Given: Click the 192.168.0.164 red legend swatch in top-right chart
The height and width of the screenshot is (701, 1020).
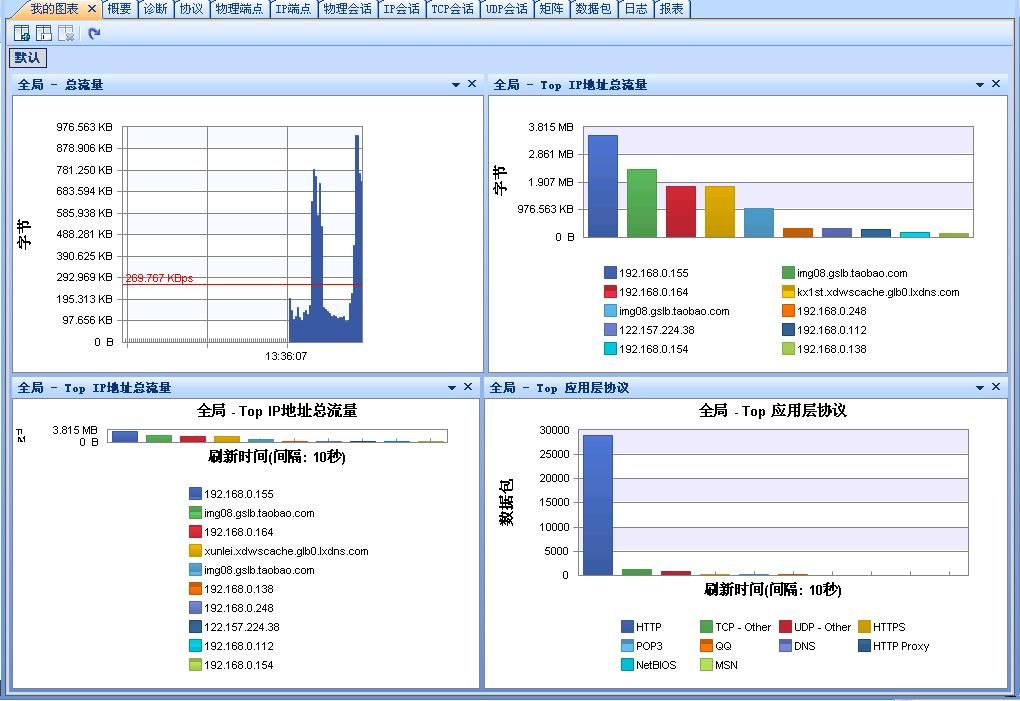Looking at the screenshot, I should (x=610, y=292).
